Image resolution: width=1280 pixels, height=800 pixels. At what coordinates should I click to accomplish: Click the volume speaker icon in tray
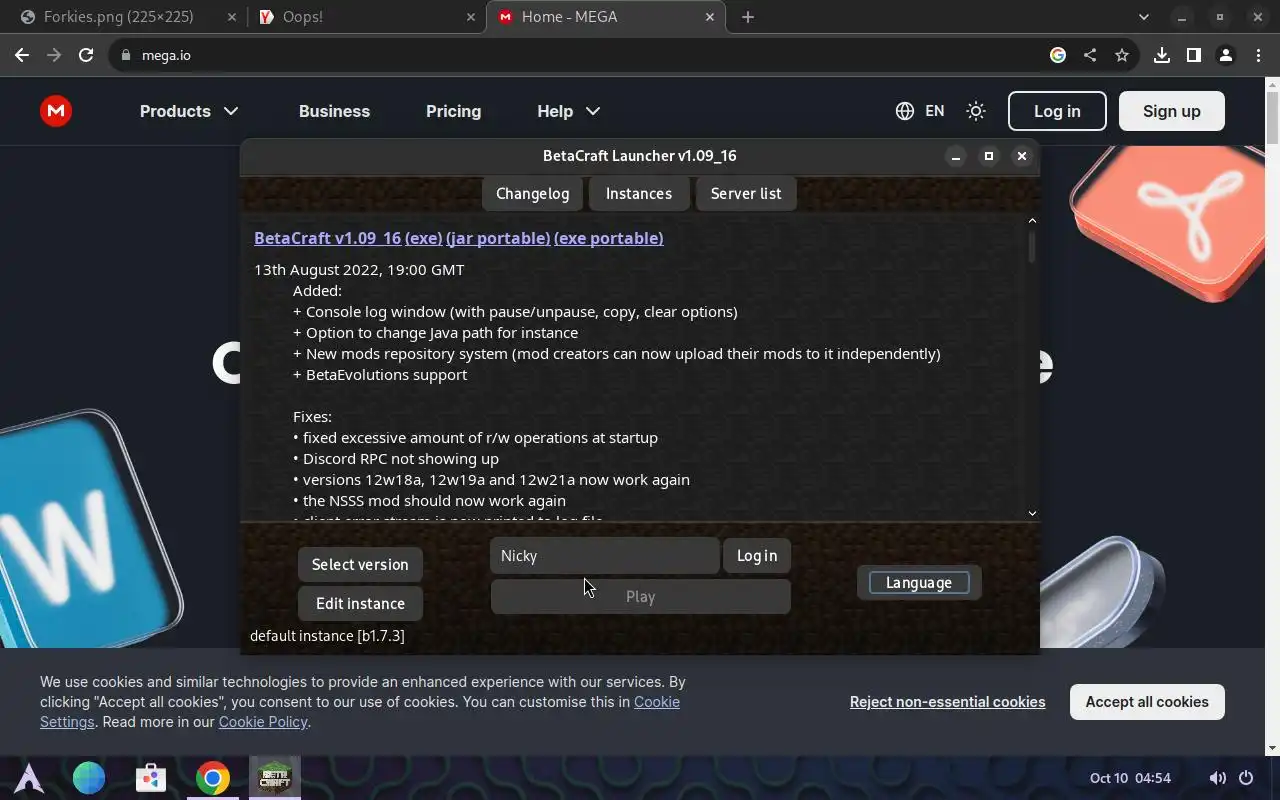pyautogui.click(x=1217, y=778)
